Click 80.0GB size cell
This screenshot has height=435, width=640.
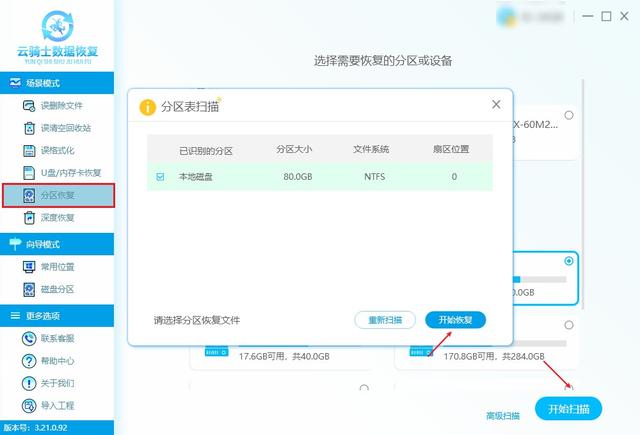coord(298,177)
